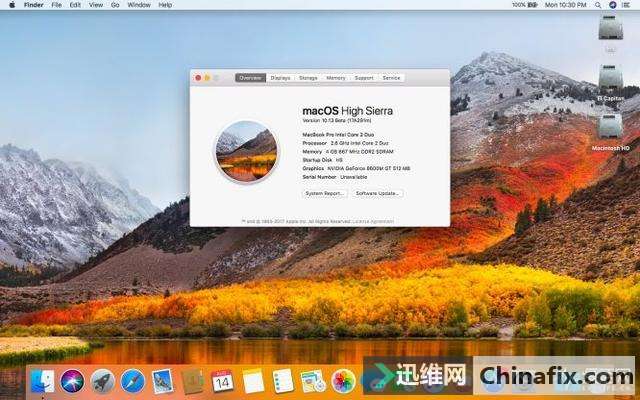
Task: Click the System Report... button
Action: [325, 193]
